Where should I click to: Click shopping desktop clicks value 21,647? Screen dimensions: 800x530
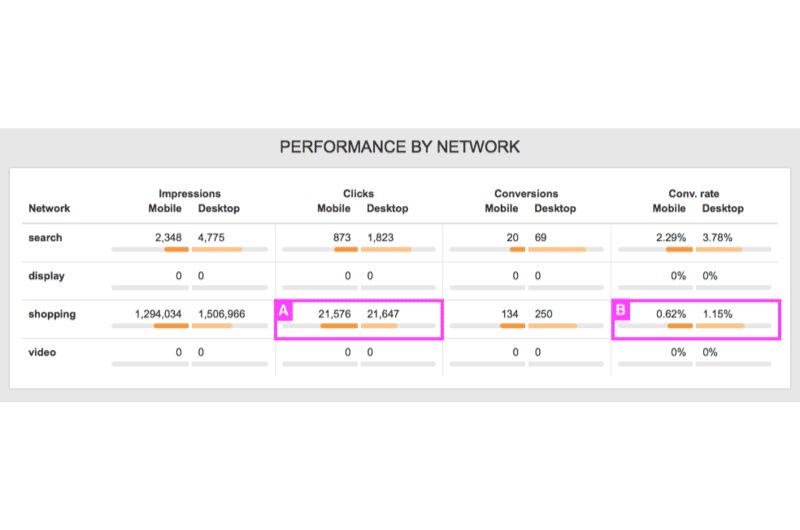383,314
